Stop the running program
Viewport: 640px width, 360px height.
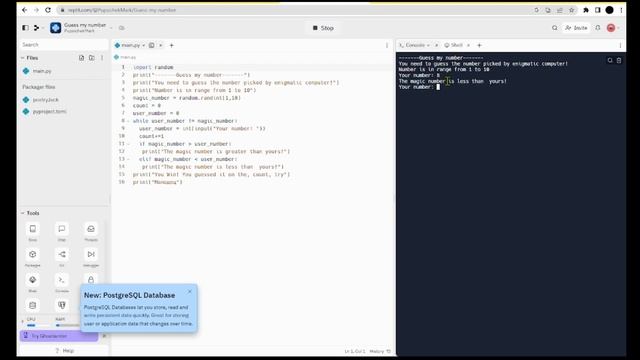tap(323, 28)
